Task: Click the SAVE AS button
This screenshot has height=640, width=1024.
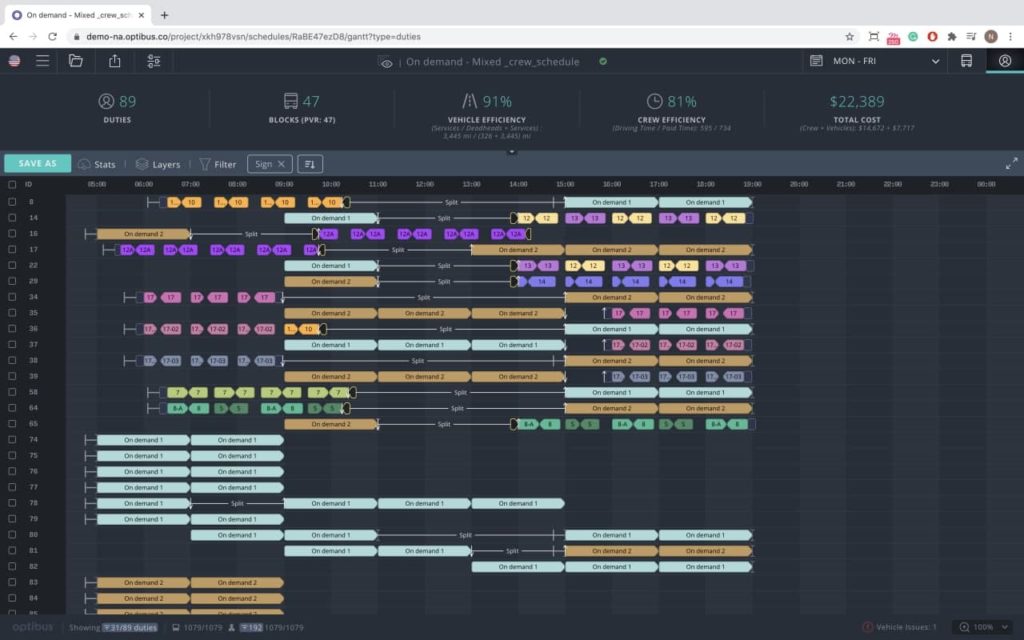Action: pos(38,162)
